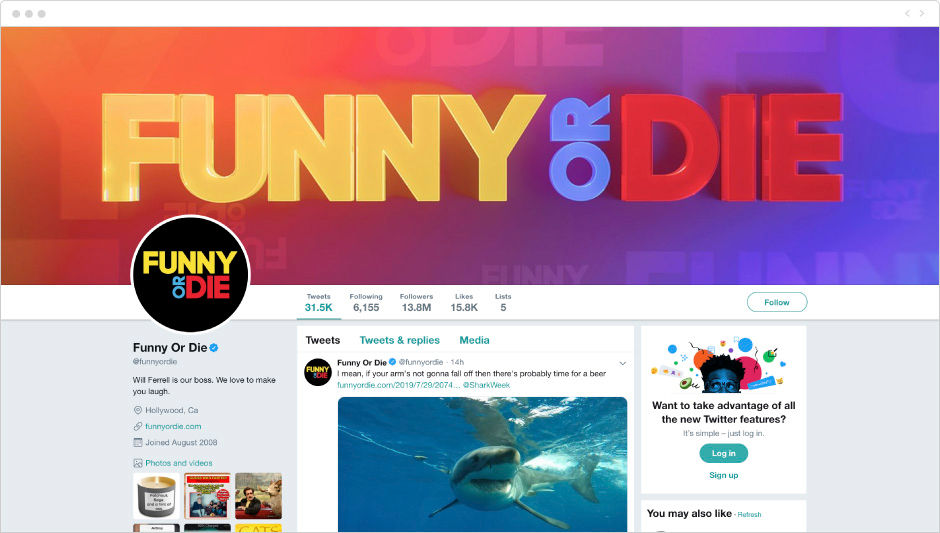This screenshot has height=533, width=940.
Task: Click the browser back arrow
Action: 907,13
